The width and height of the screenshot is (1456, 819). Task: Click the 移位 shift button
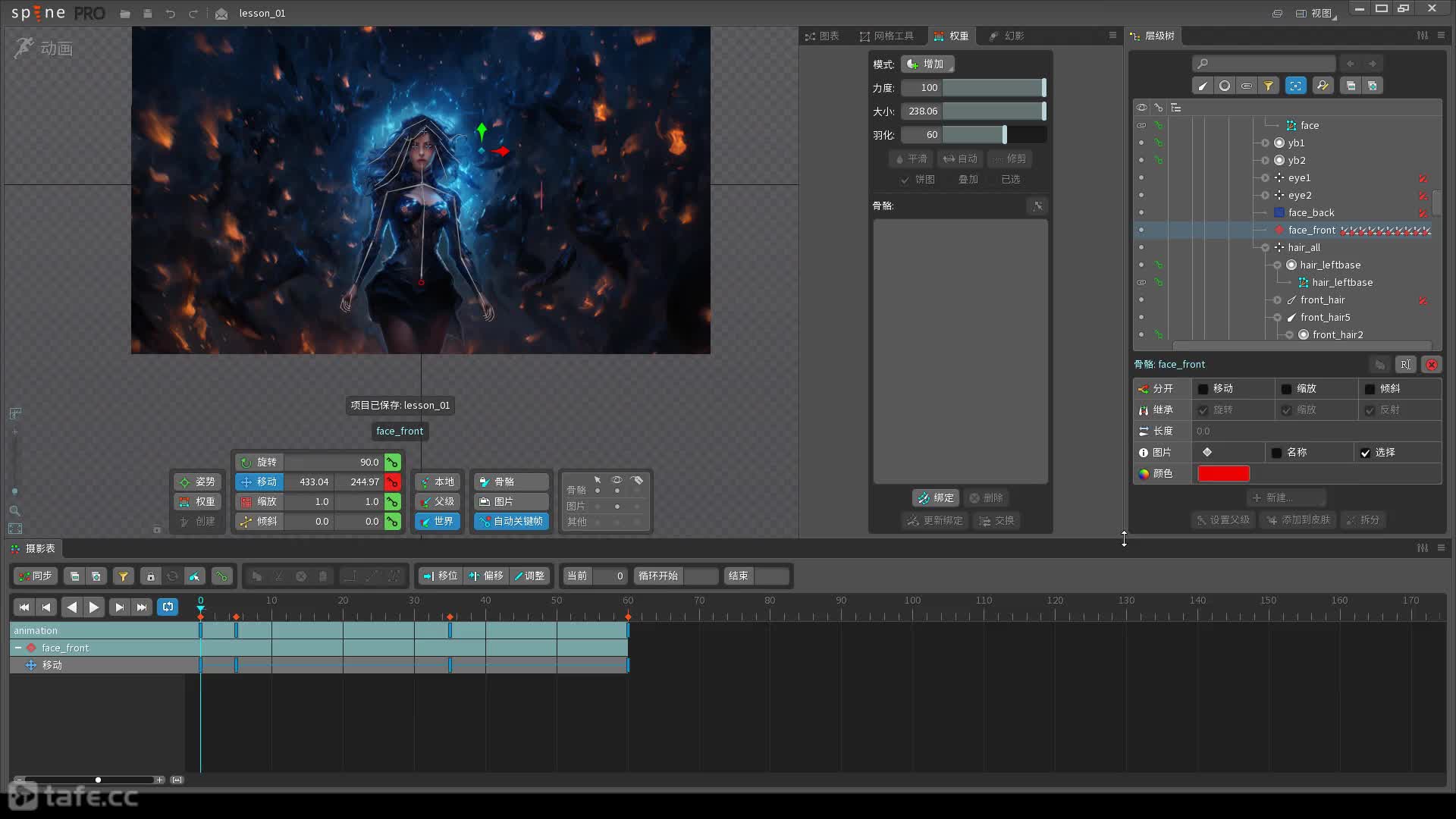coord(441,576)
